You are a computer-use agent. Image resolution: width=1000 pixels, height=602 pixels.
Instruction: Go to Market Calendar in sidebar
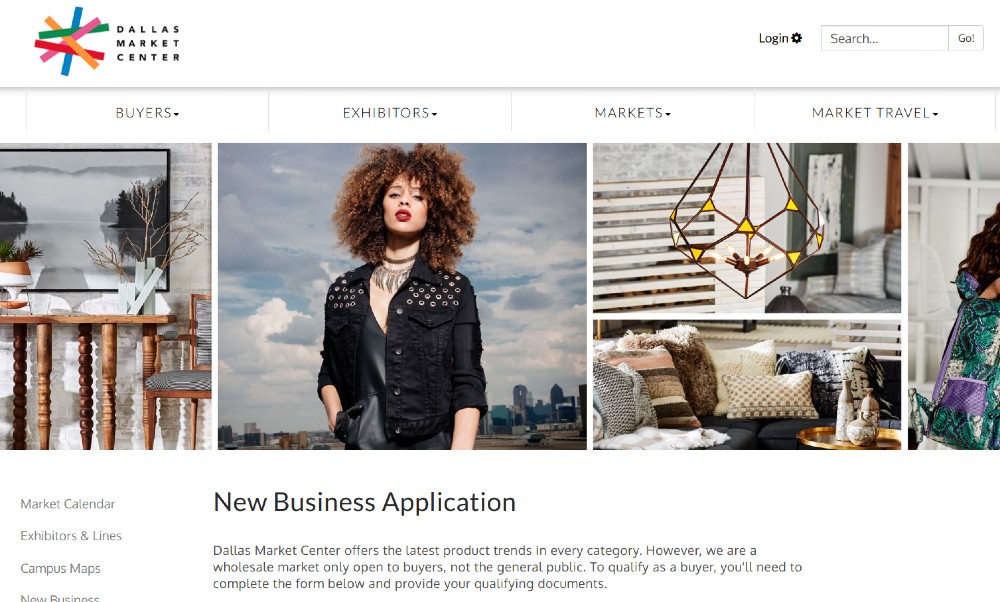[68, 504]
